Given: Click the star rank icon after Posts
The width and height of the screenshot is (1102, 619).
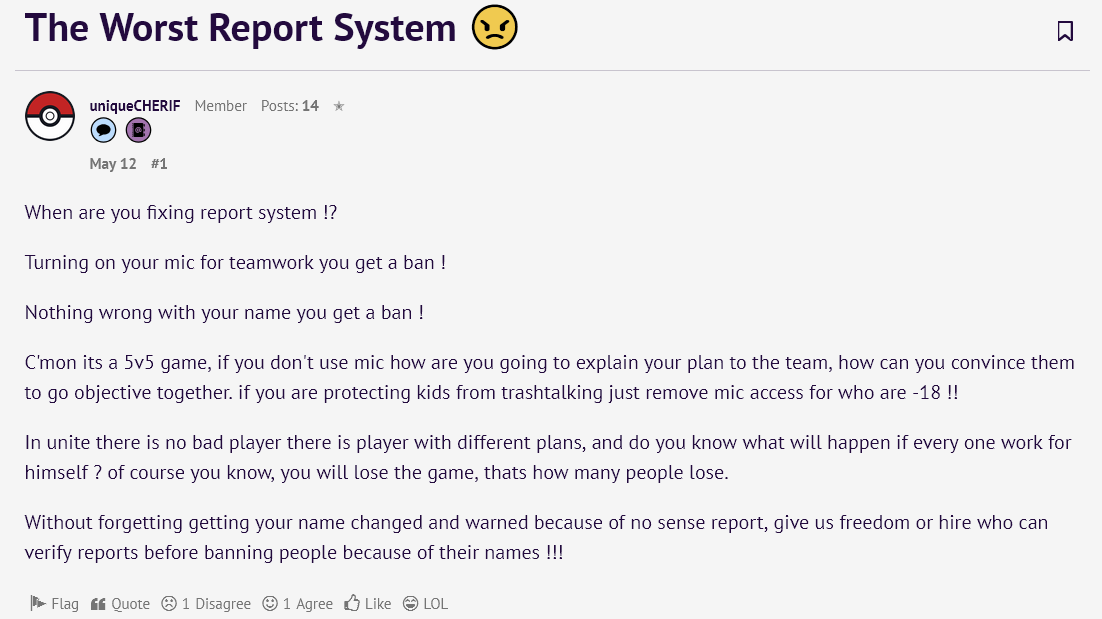Looking at the screenshot, I should point(339,106).
